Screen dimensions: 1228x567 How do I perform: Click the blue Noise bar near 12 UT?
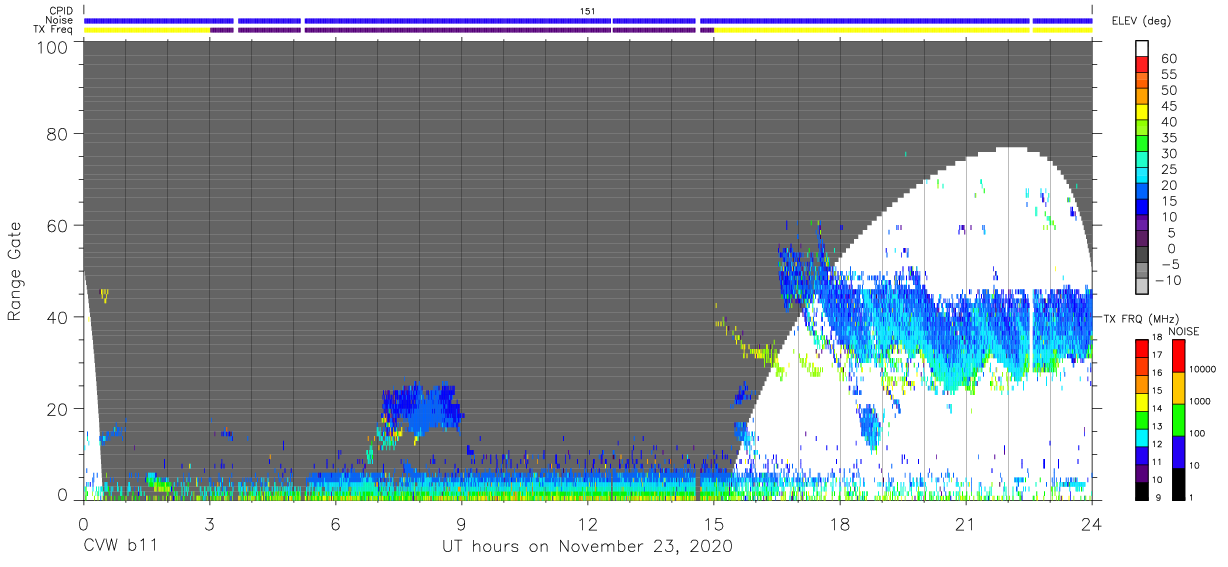point(458,20)
